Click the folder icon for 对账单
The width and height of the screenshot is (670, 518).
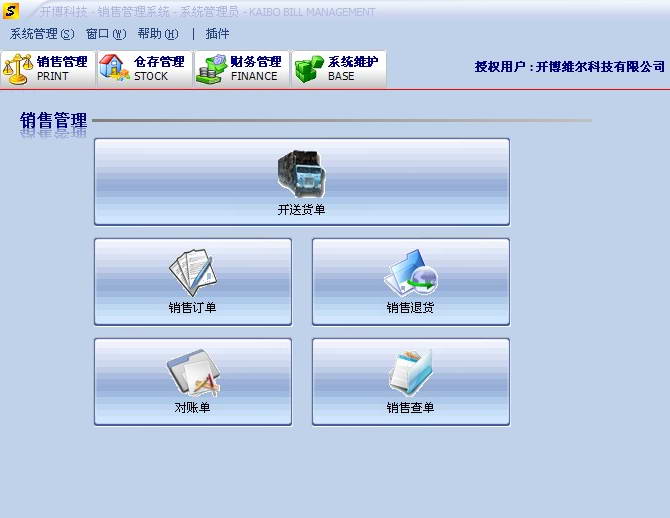point(193,373)
